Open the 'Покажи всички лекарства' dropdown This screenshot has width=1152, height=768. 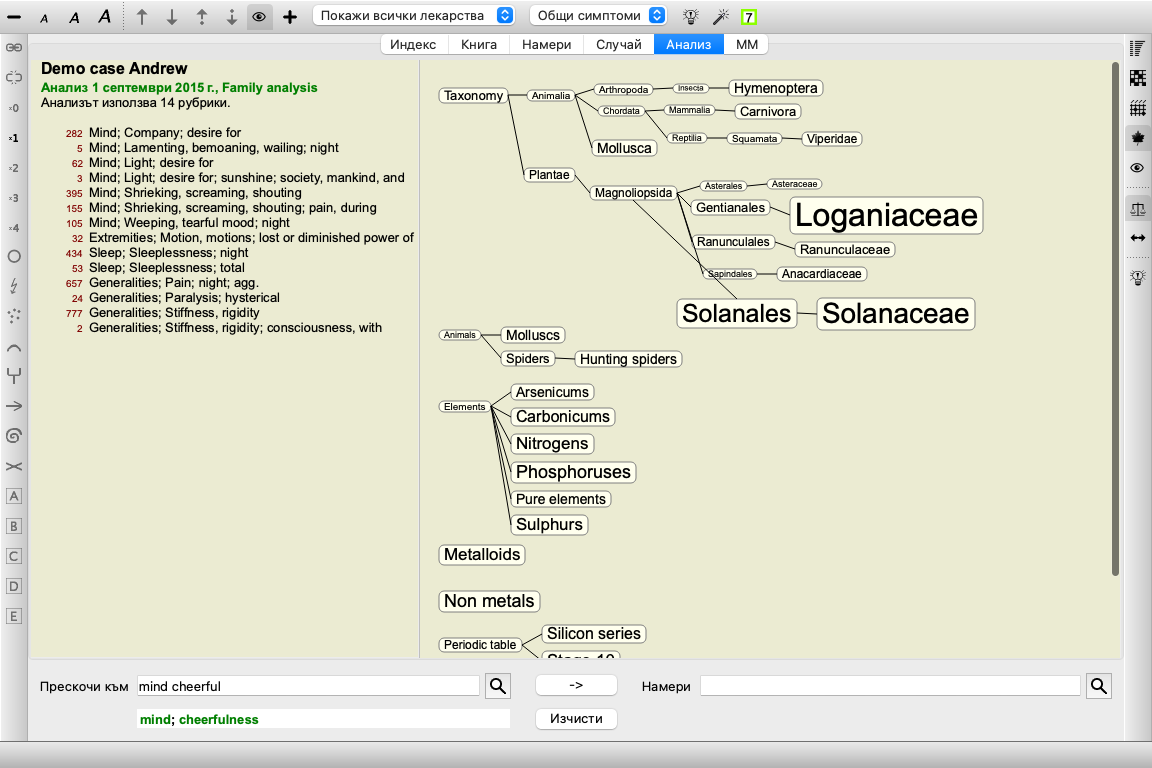pyautogui.click(x=415, y=16)
